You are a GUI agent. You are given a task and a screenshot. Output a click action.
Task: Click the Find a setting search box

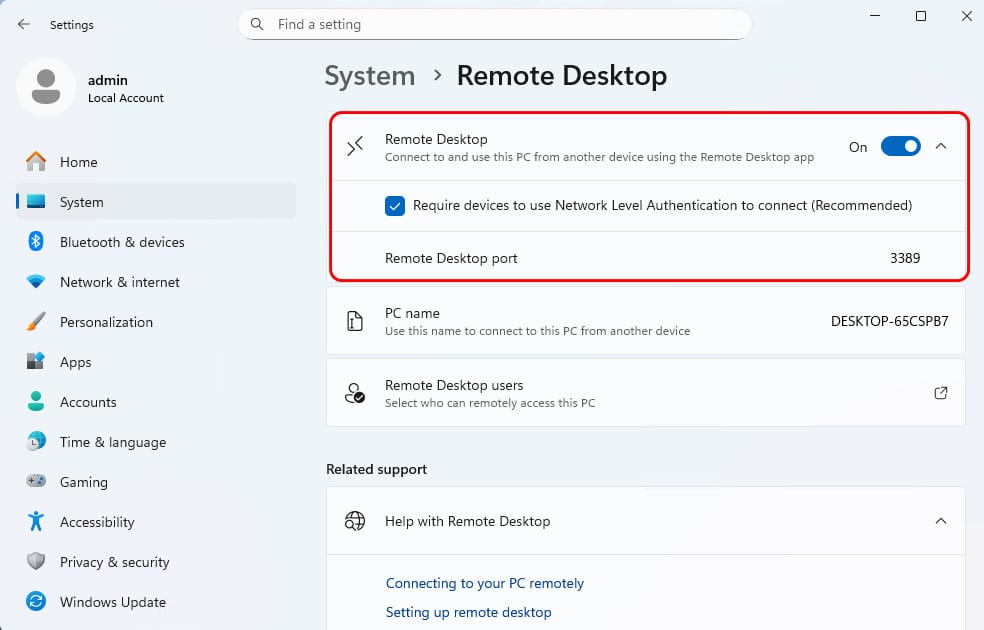[x=495, y=24]
